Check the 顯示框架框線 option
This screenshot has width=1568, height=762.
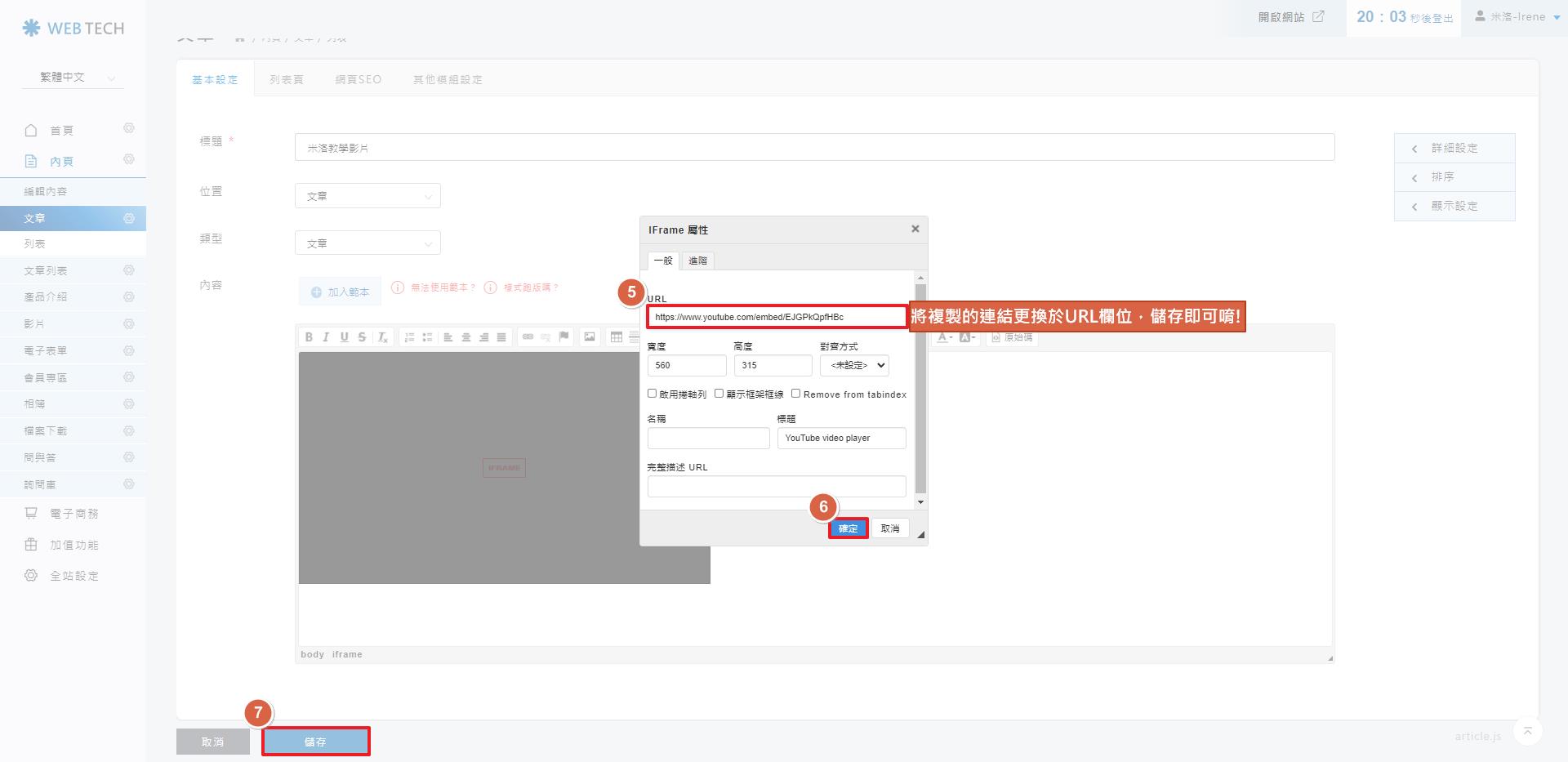point(719,394)
